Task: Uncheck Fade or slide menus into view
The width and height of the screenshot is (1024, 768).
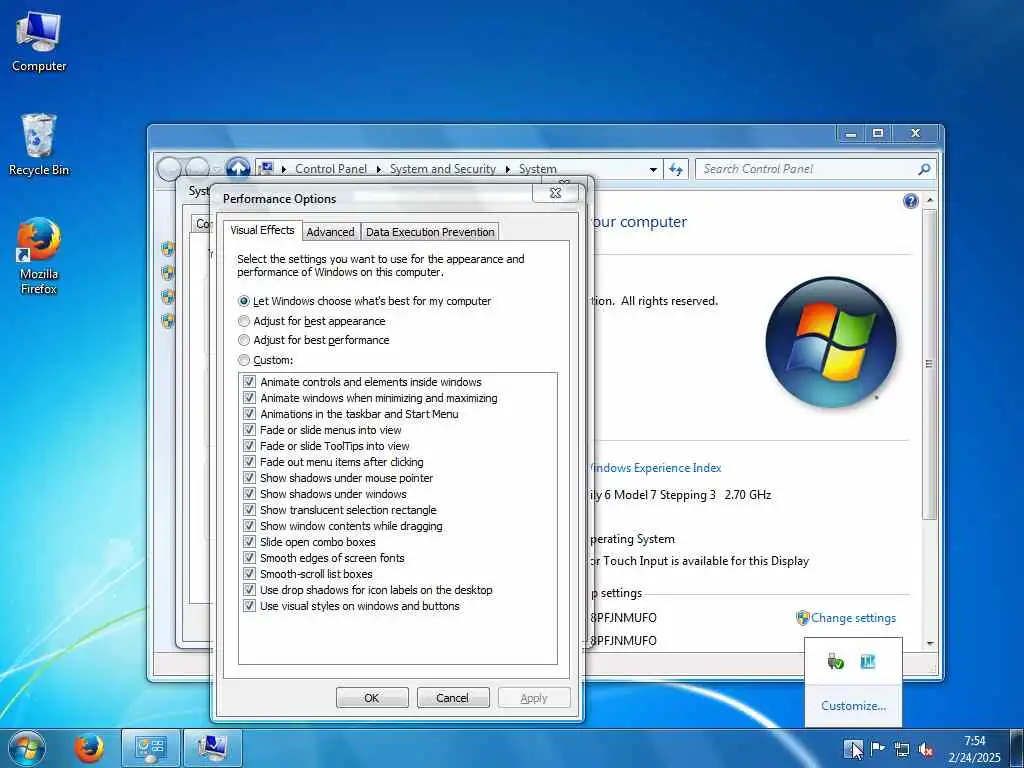Action: coord(249,430)
